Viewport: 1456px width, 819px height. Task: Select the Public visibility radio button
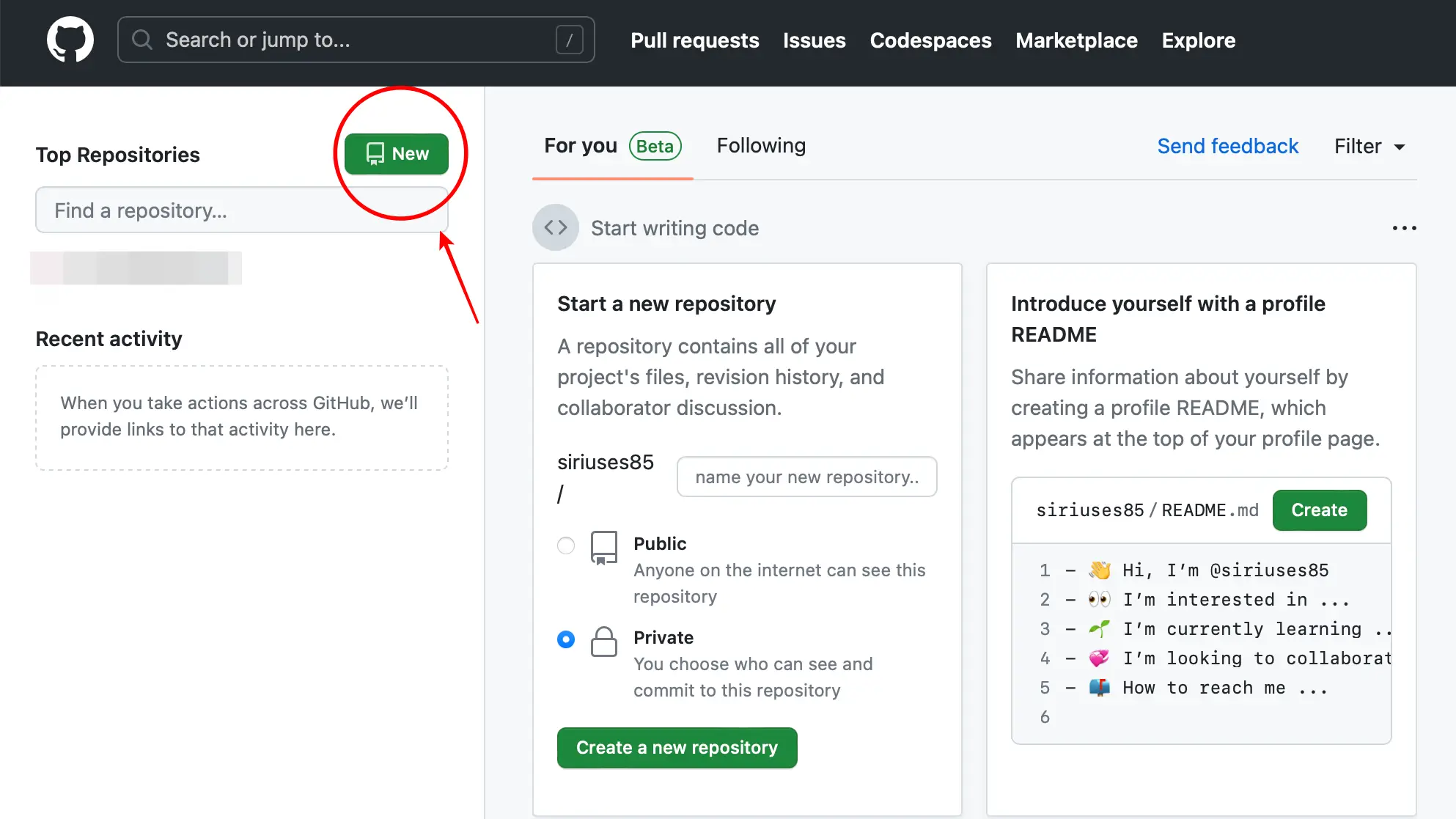[565, 546]
